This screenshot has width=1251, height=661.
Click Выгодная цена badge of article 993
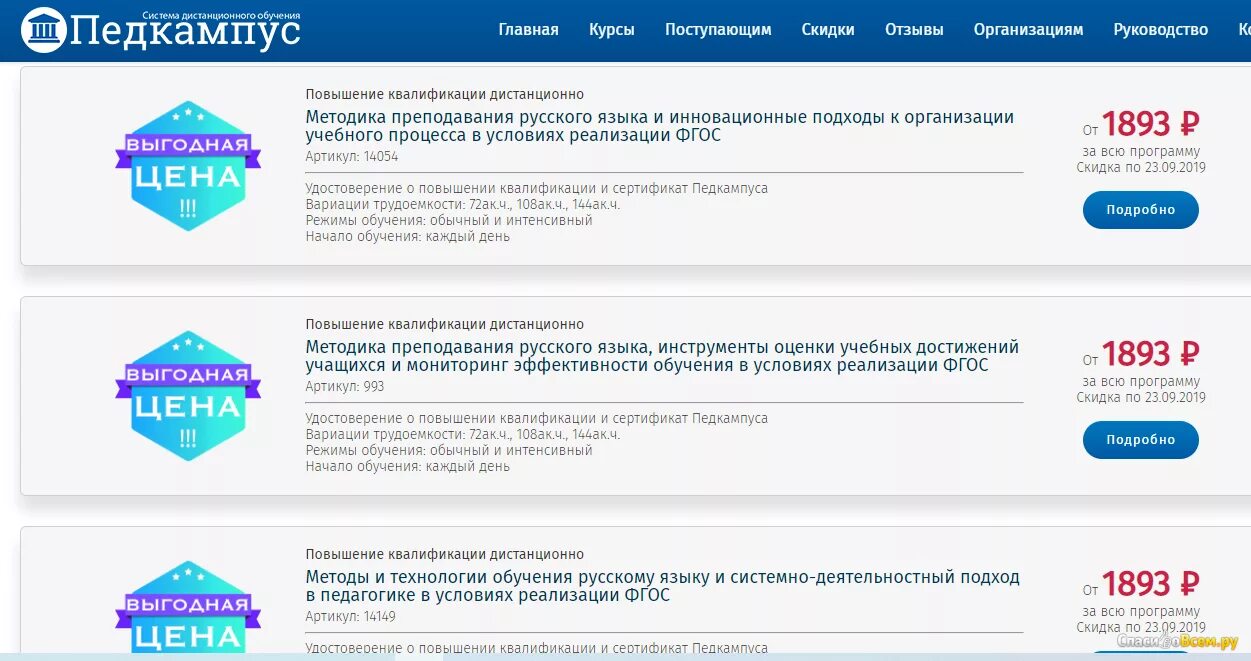coord(188,396)
